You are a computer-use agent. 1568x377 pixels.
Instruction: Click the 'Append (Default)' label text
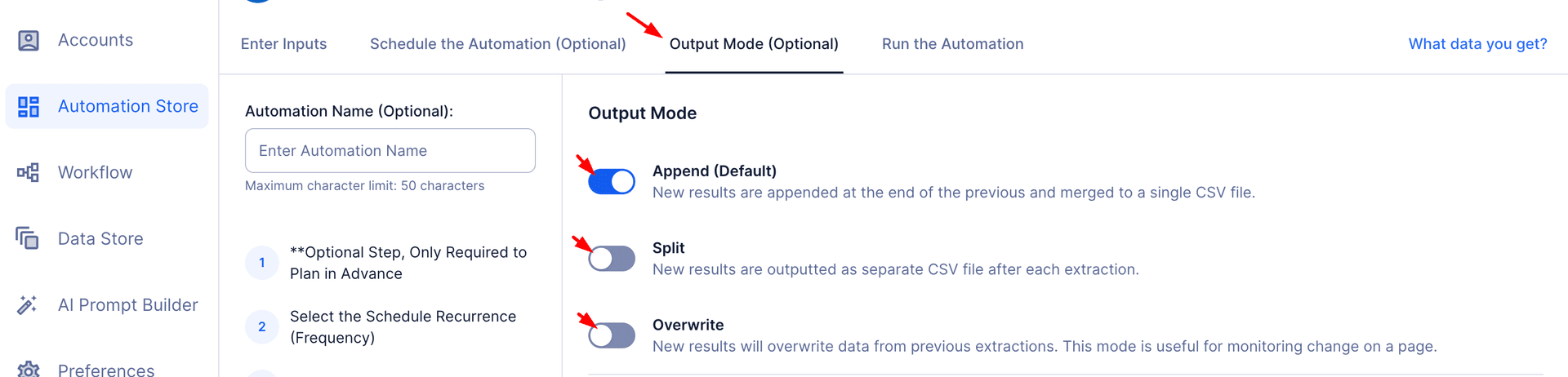pos(715,171)
